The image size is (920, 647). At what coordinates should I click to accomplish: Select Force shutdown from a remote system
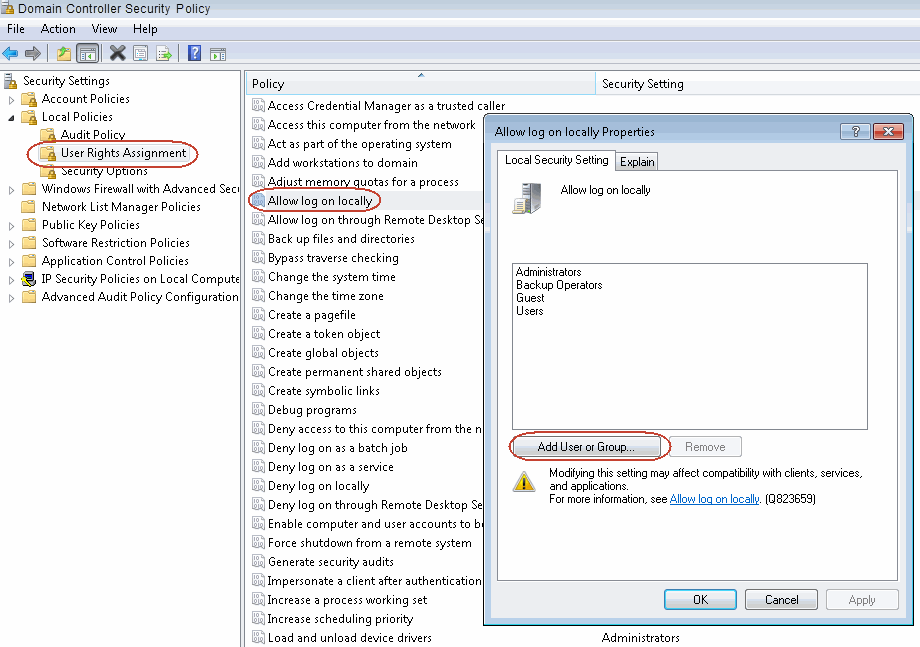(x=370, y=543)
